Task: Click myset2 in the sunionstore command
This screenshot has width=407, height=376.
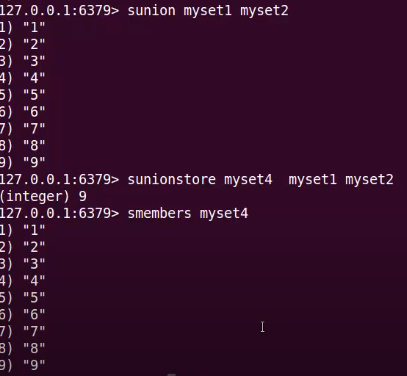Action: pos(369,180)
